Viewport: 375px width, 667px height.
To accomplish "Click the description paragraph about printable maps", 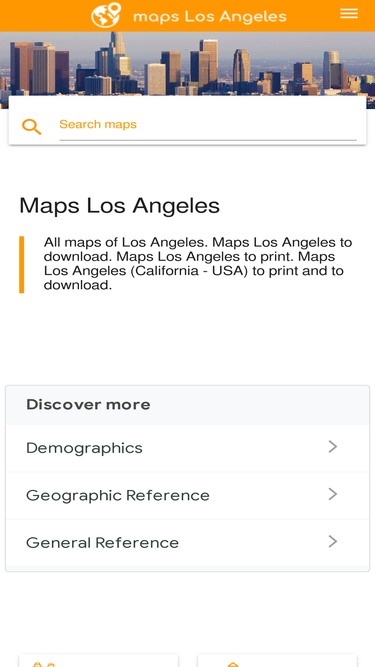I will [x=198, y=264].
